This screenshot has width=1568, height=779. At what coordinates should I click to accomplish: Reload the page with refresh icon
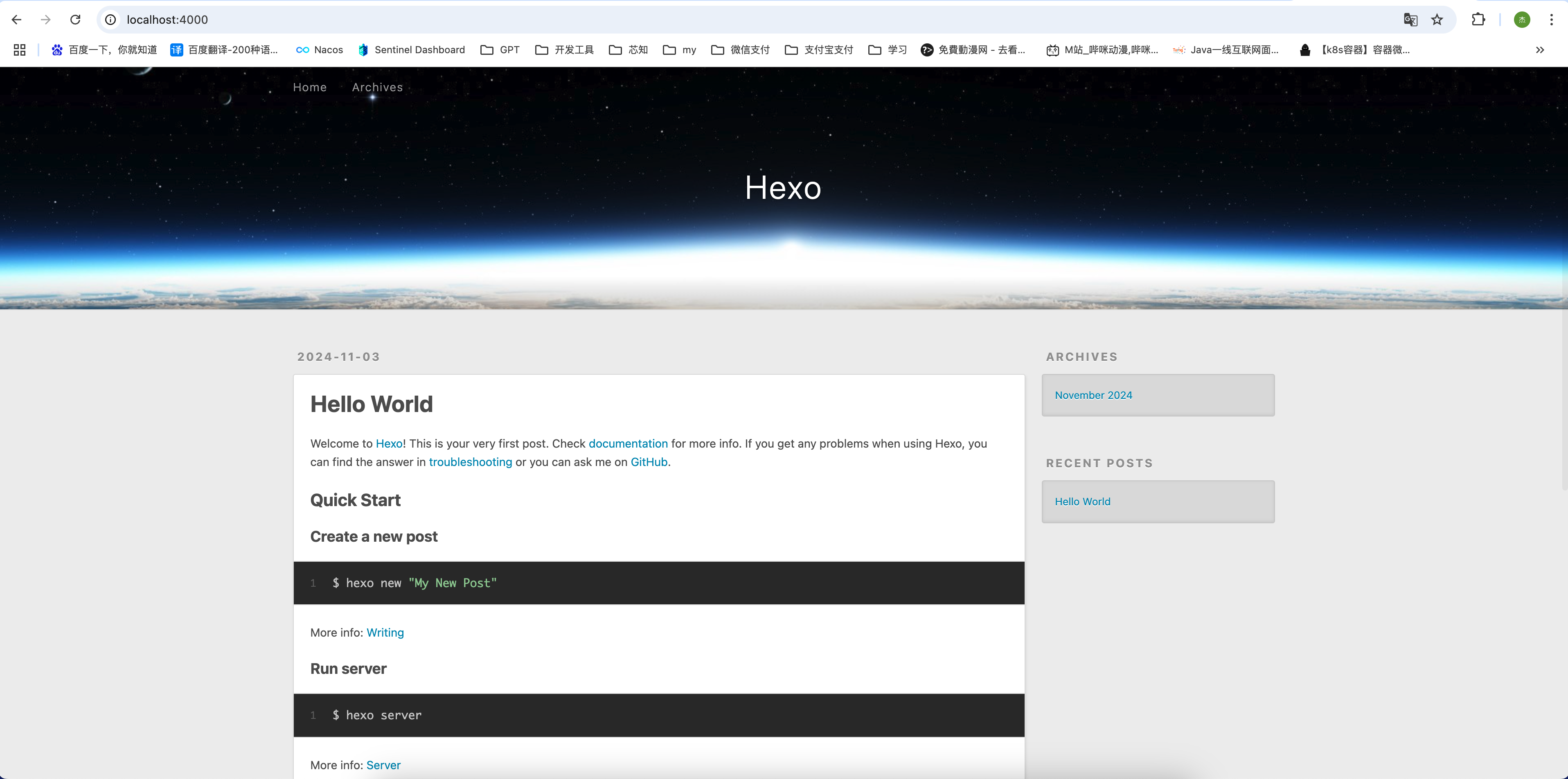(75, 20)
